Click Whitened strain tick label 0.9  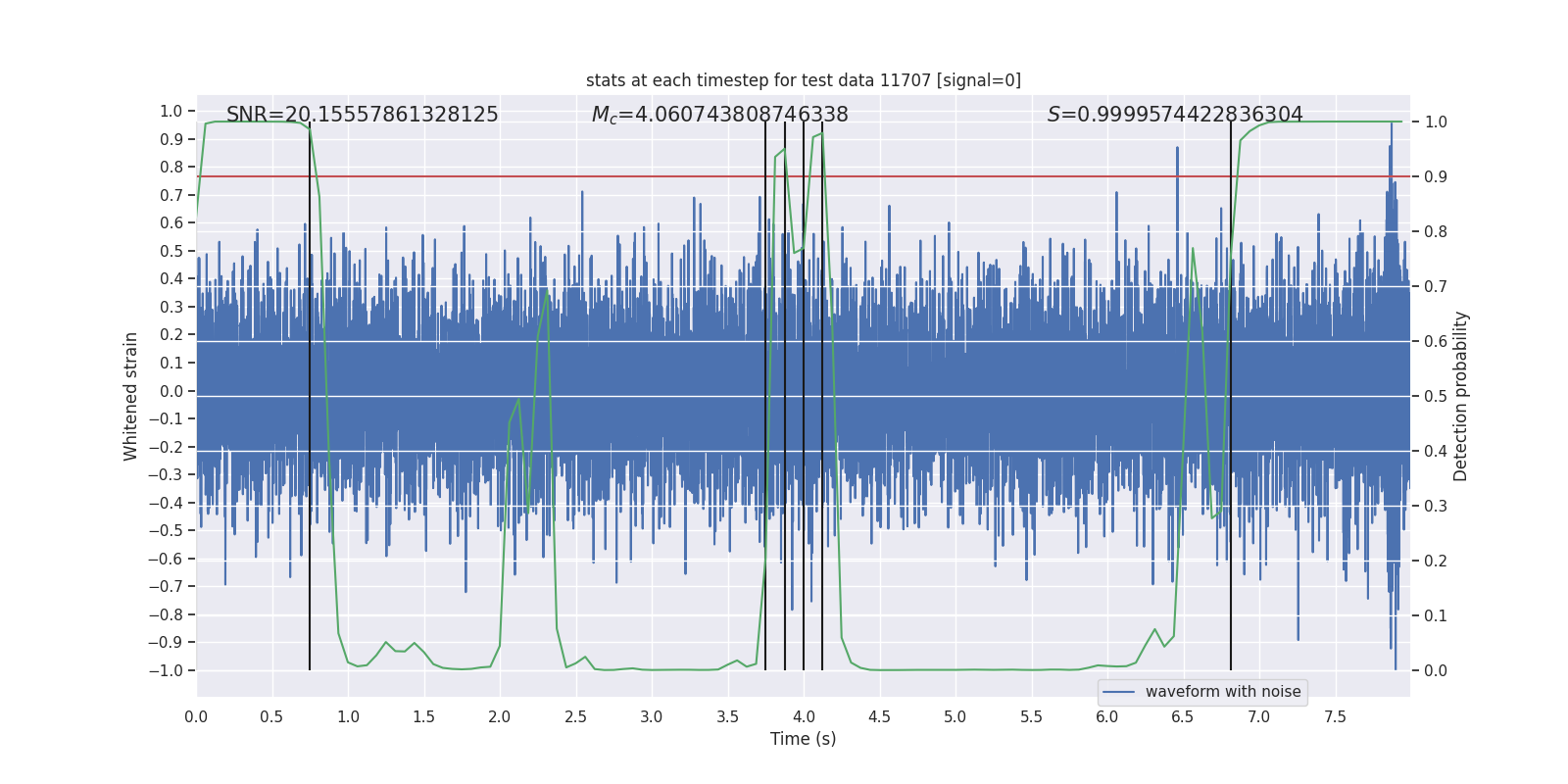pos(171,139)
